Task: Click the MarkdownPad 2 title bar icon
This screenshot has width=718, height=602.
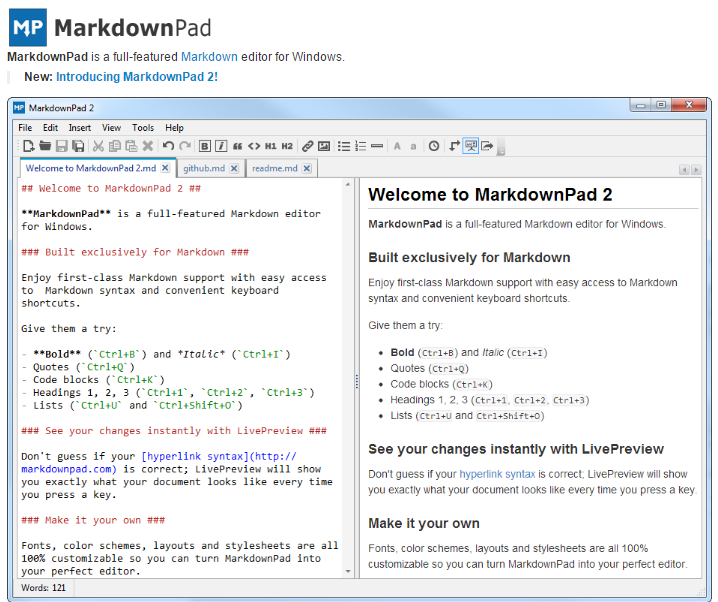Action: [x=19, y=108]
